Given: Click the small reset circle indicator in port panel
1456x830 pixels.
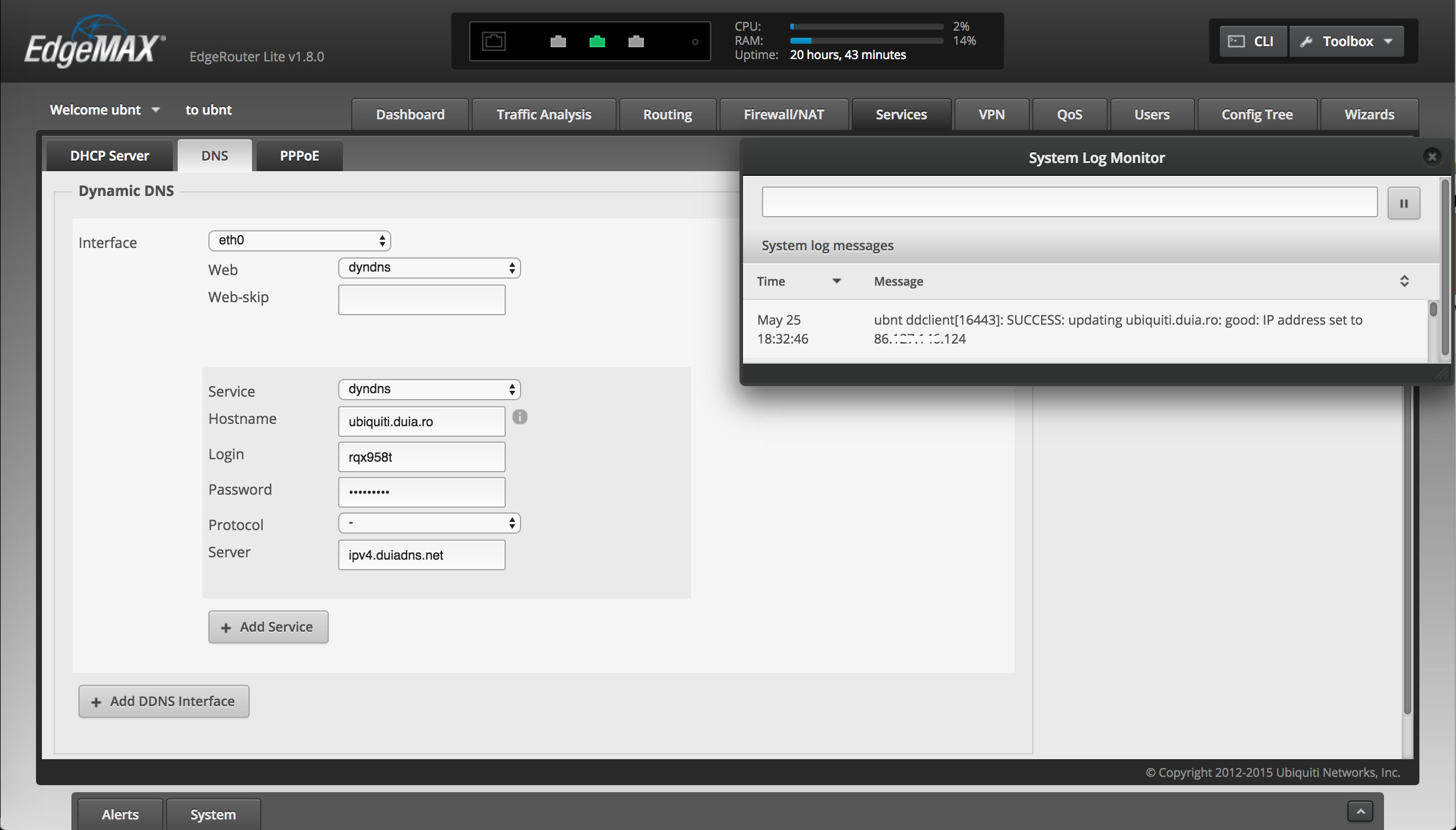Looking at the screenshot, I should click(695, 42).
